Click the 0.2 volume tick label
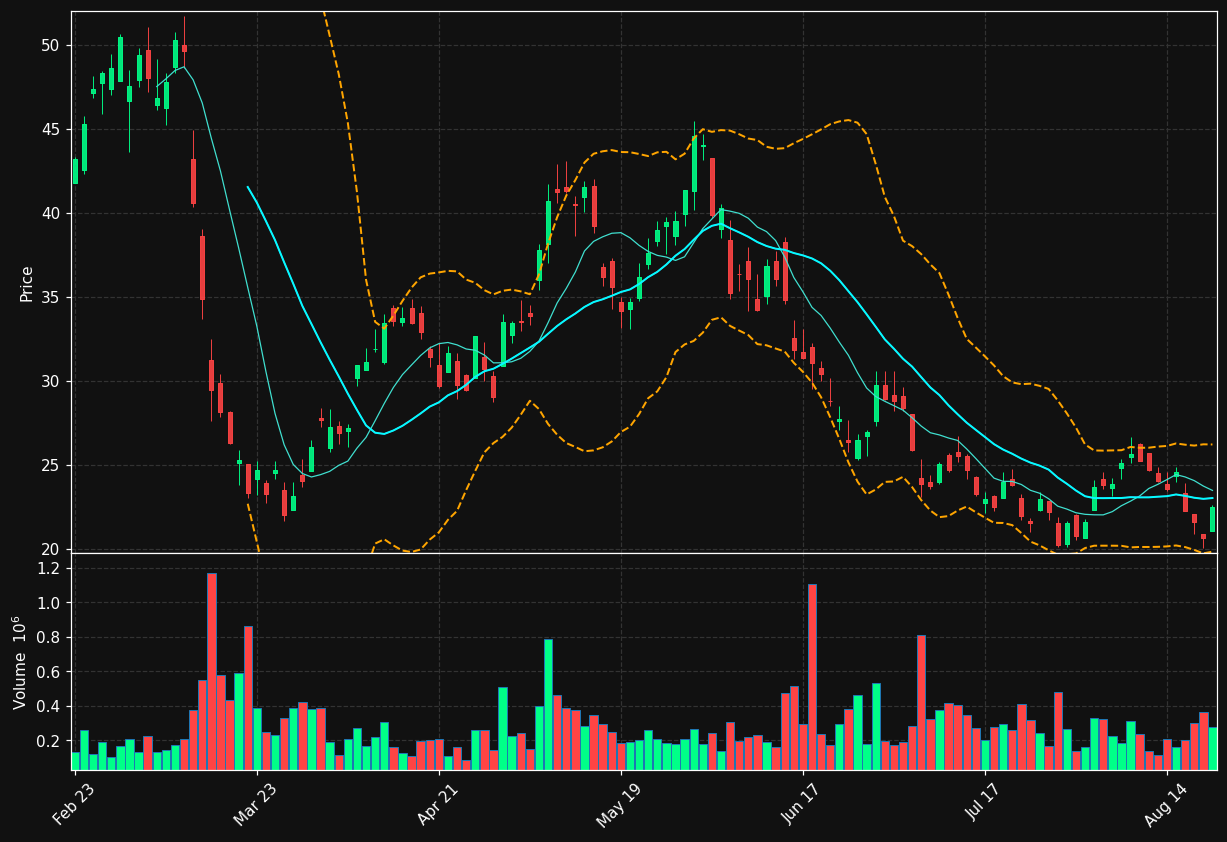This screenshot has width=1227, height=842. tap(47, 741)
